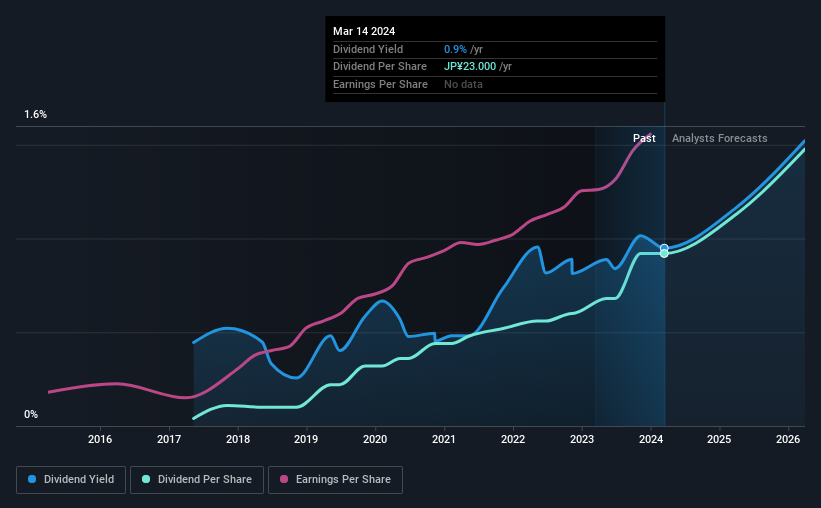Click the JP¥23.000 dividend per share value
Screen dimensions: 821x508
[x=470, y=67]
